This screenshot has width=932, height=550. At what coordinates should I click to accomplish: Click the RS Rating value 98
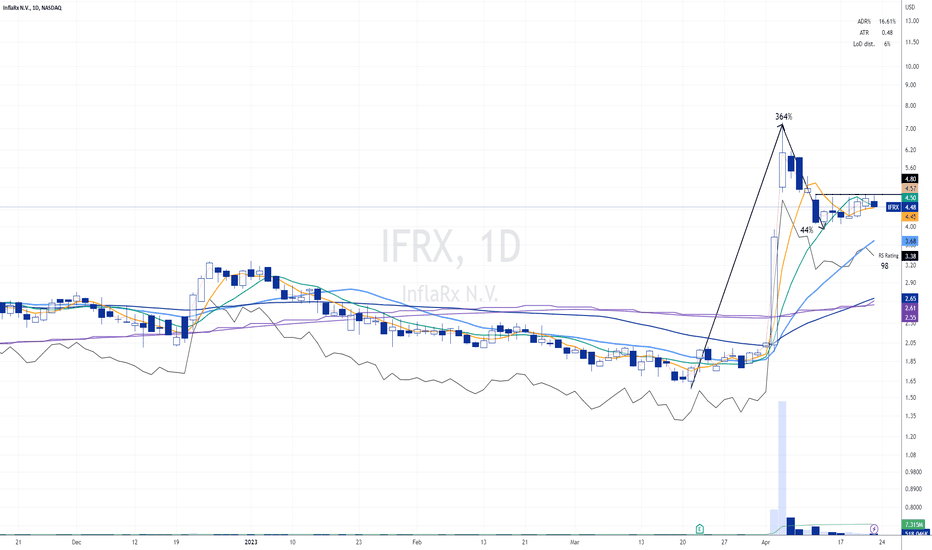coord(884,266)
